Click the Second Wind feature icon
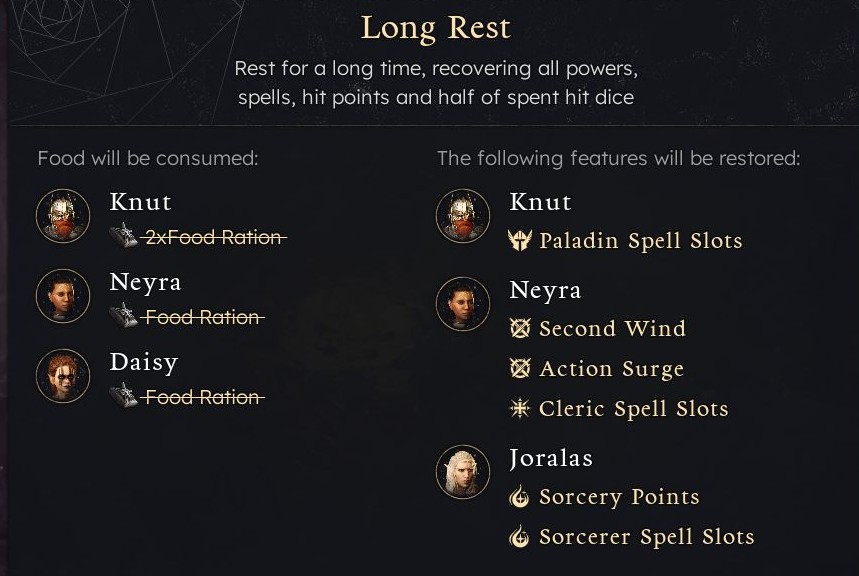This screenshot has height=576, width=859. click(519, 329)
